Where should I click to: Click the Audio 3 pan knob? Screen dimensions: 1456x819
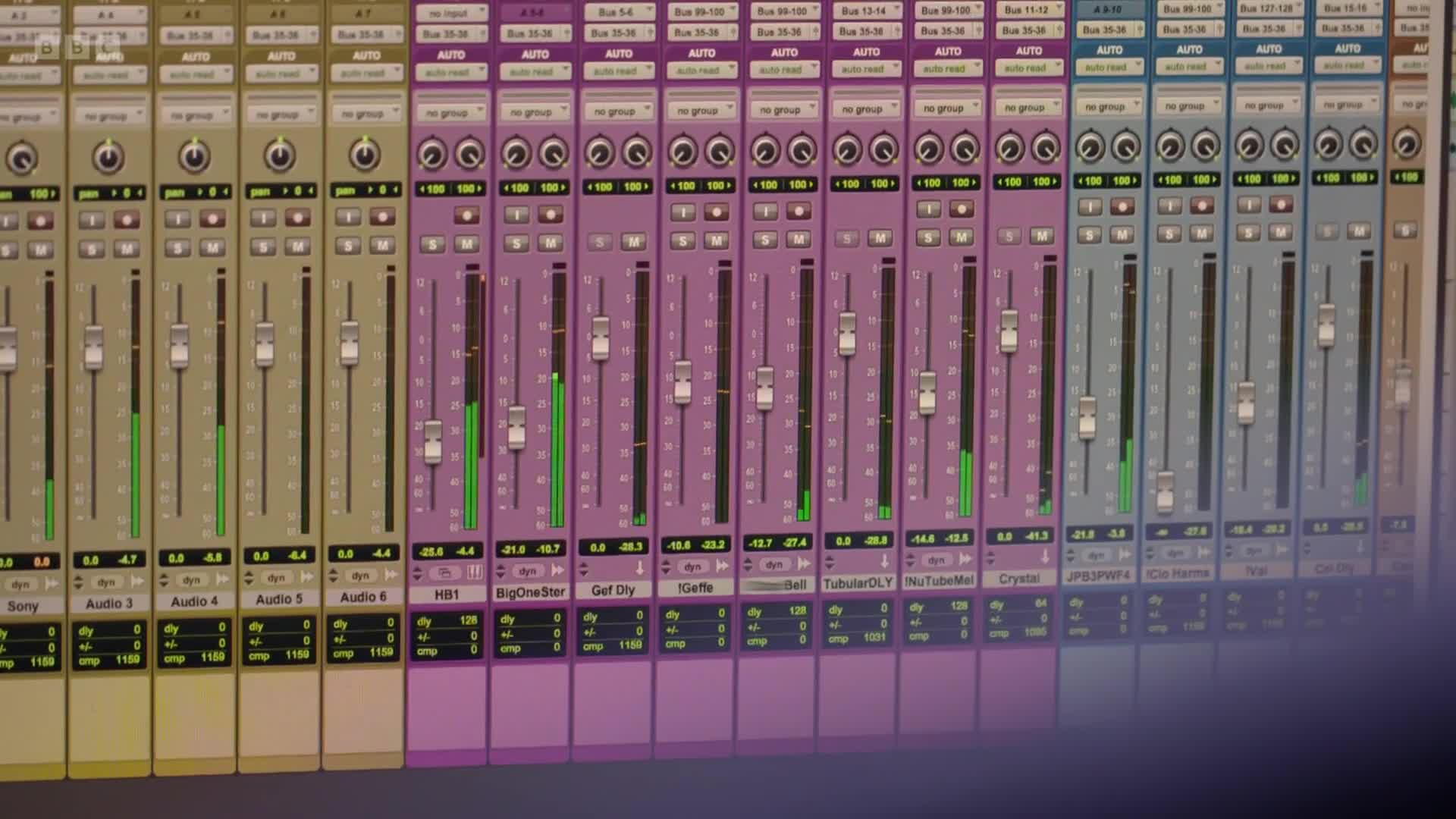pyautogui.click(x=108, y=157)
